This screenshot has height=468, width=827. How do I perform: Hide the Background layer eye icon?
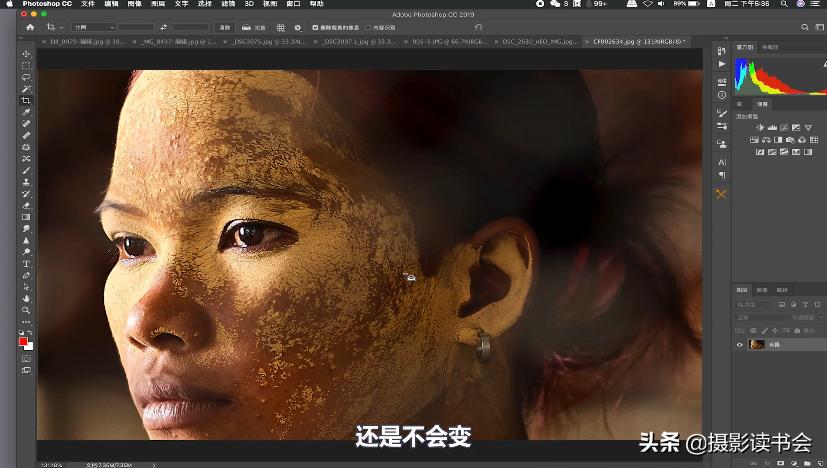[x=739, y=345]
